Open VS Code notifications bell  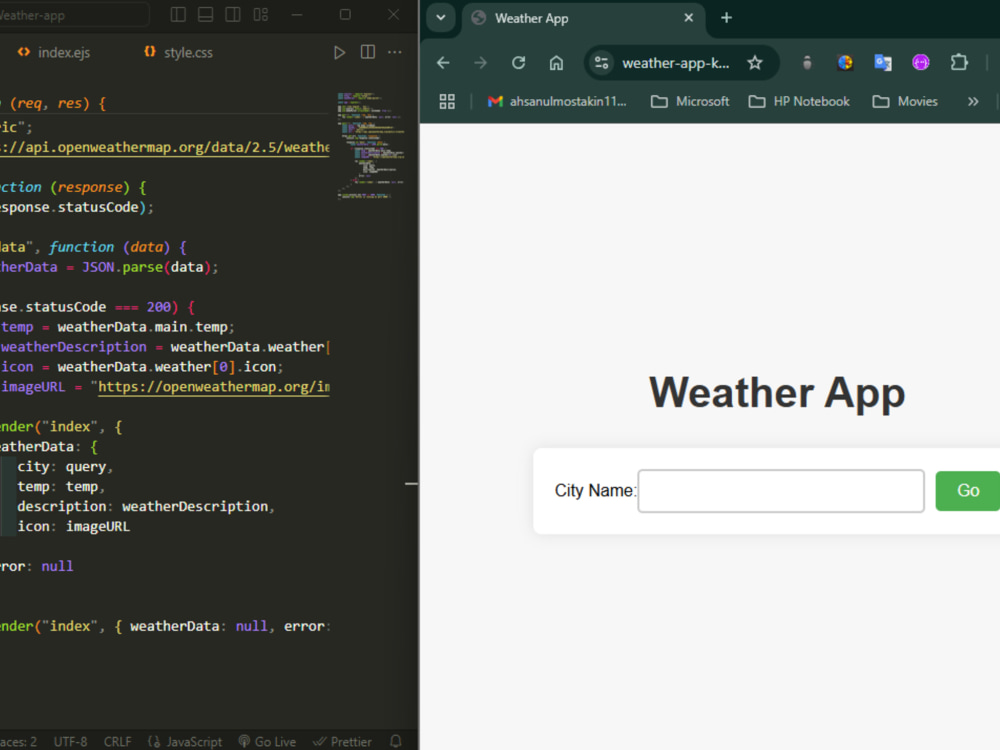(395, 742)
